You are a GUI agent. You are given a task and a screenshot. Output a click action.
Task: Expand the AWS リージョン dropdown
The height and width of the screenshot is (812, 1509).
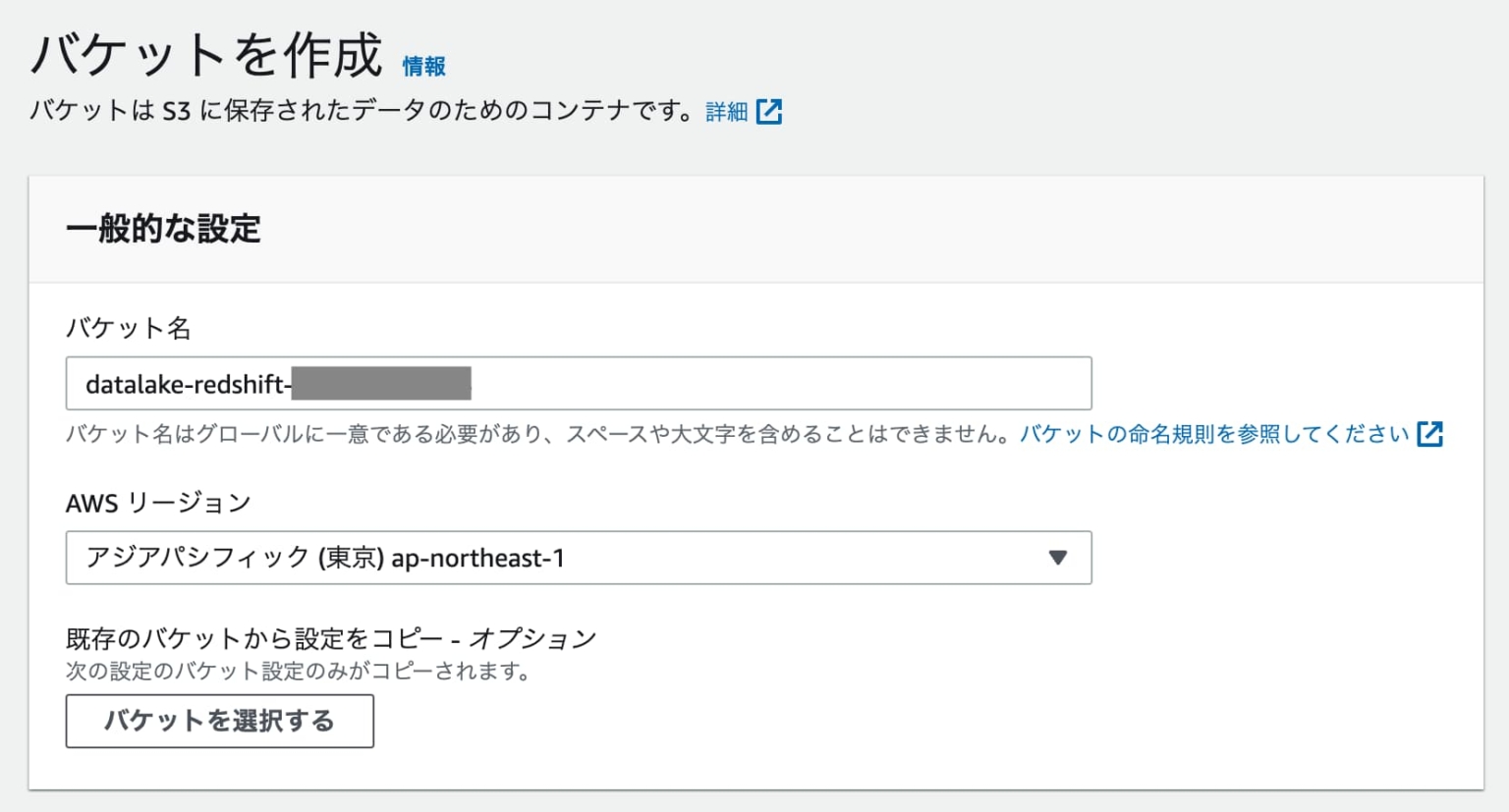578,558
